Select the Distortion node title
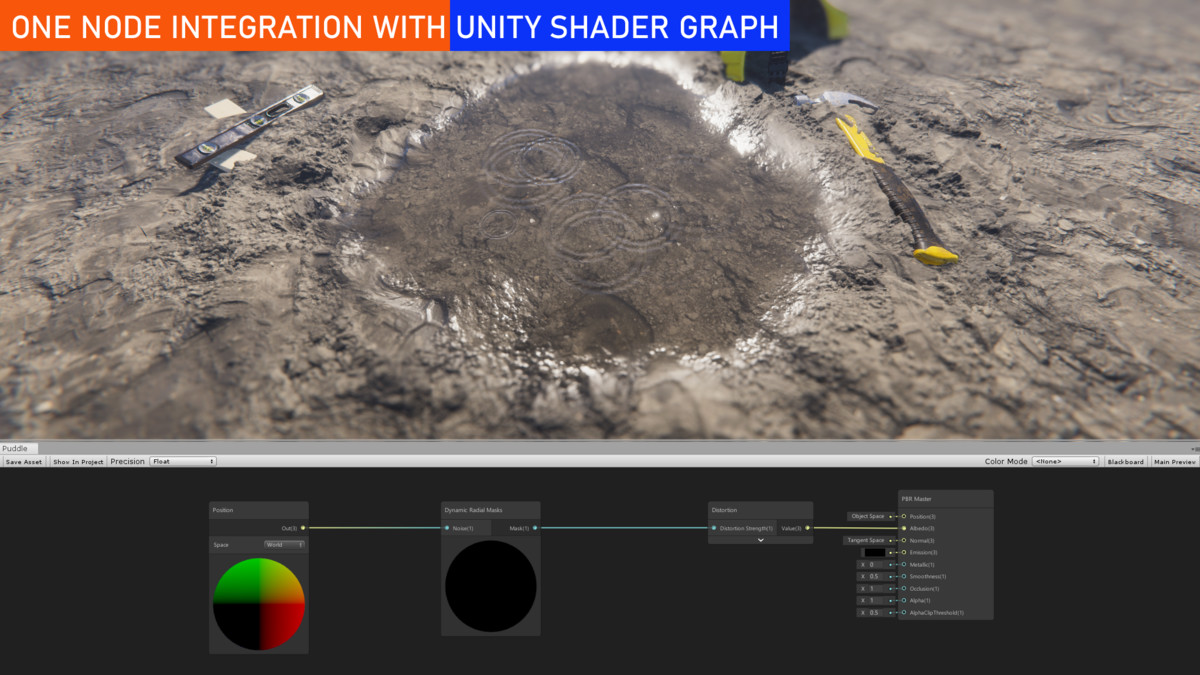The image size is (1200, 675). pyautogui.click(x=724, y=510)
